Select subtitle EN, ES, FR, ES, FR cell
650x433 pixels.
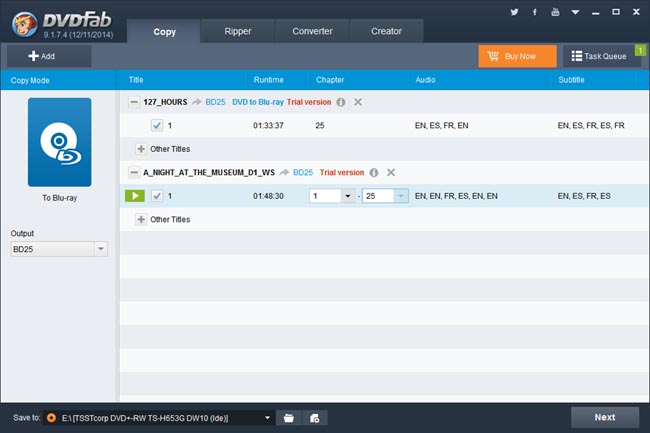(591, 125)
